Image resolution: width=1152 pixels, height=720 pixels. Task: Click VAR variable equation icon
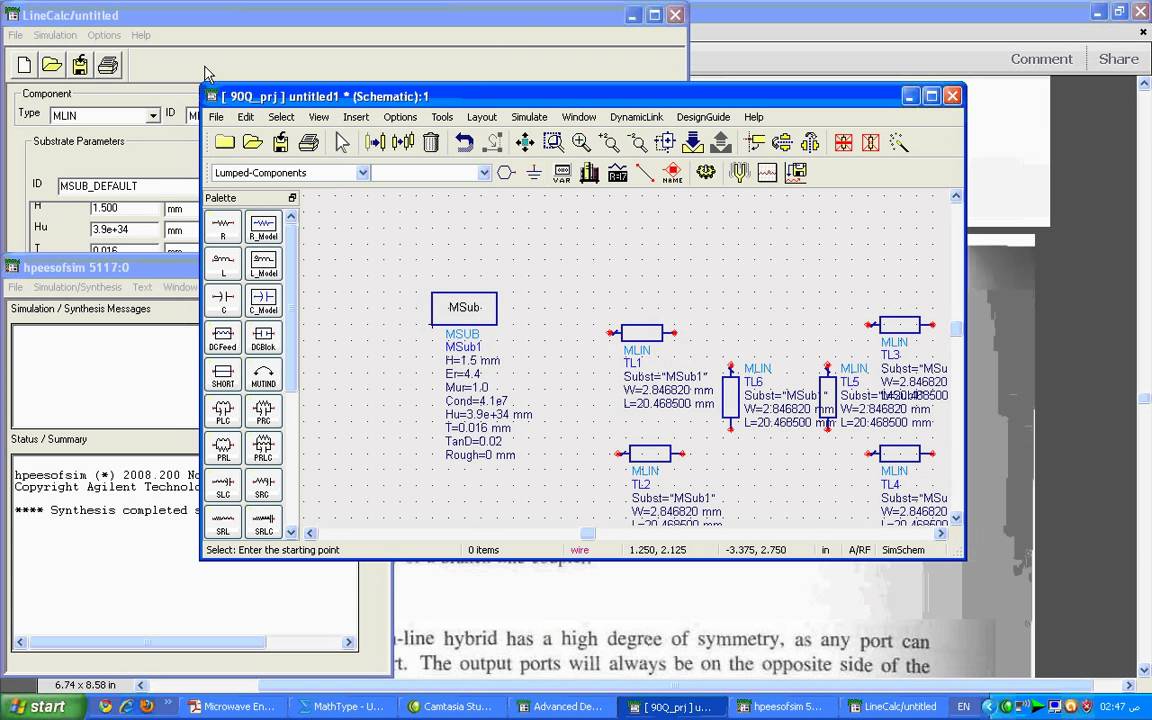562,173
